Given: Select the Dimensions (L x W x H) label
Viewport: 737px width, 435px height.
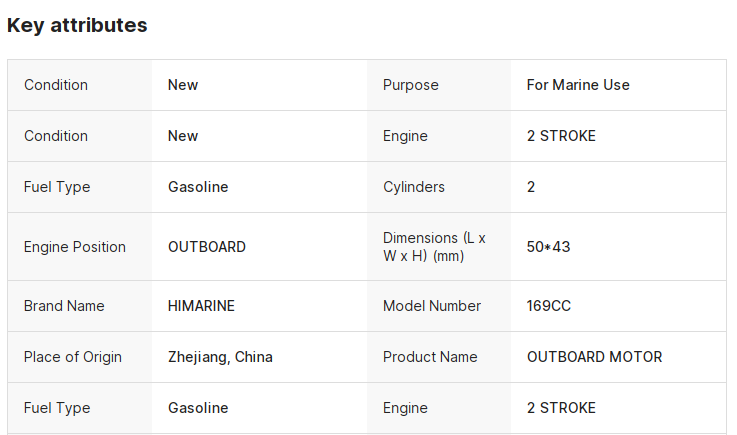Looking at the screenshot, I should [434, 247].
